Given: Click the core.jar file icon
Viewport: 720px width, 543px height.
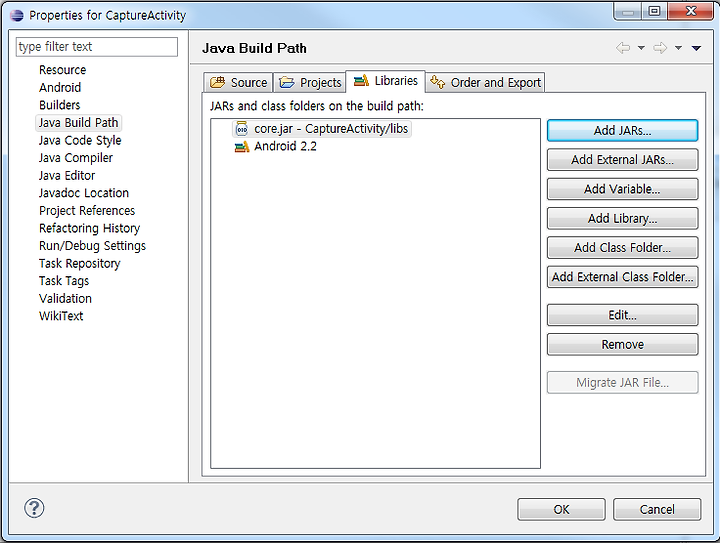Looking at the screenshot, I should (x=242, y=129).
